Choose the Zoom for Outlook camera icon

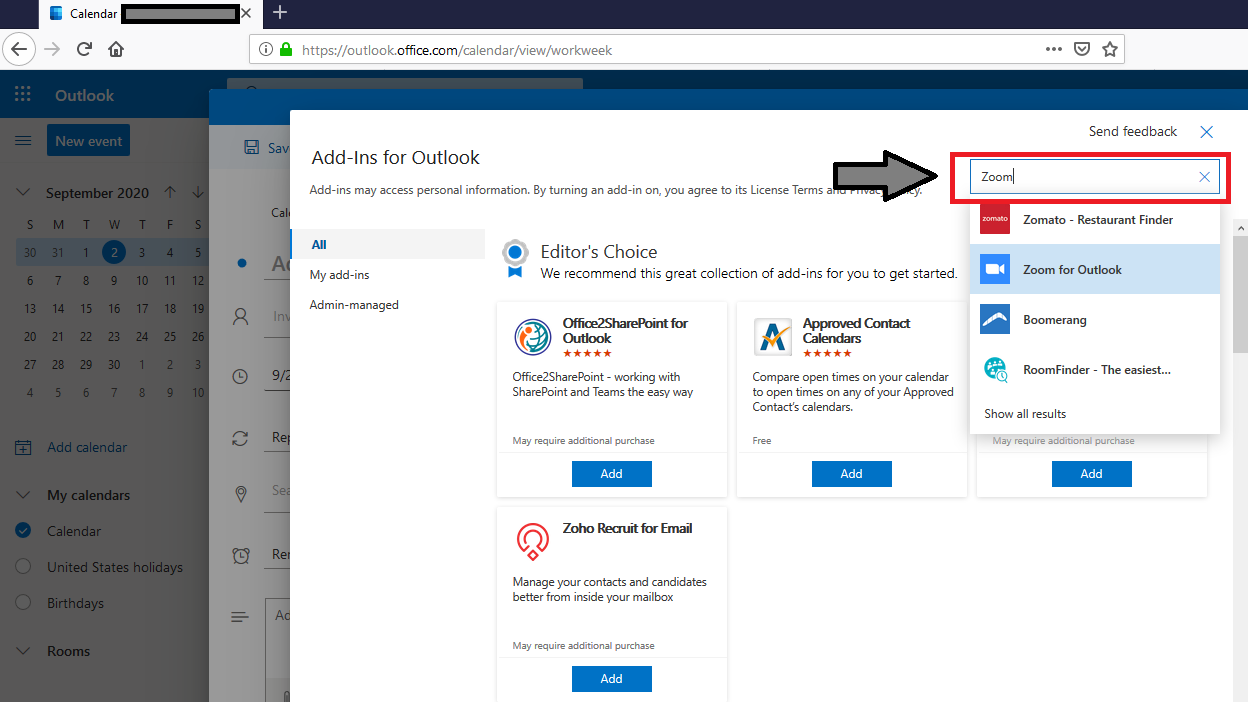pos(995,269)
